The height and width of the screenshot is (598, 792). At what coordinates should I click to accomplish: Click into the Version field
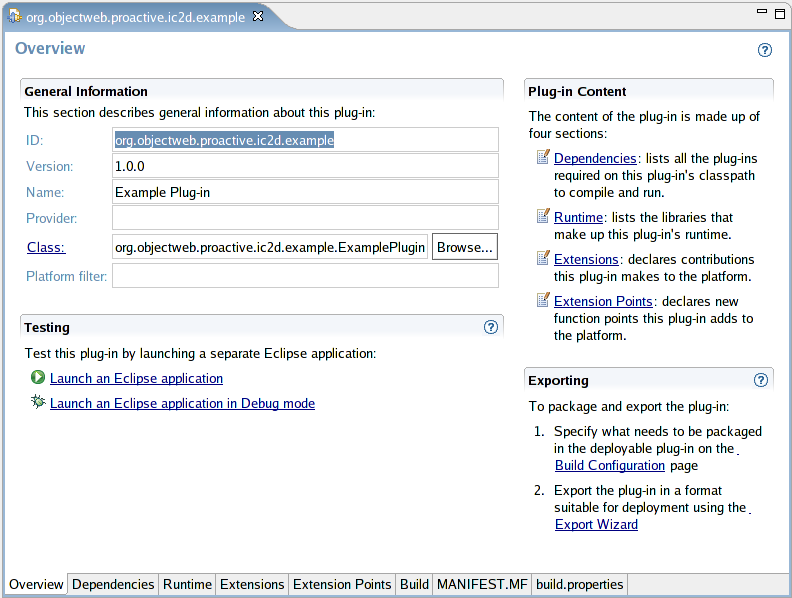[305, 166]
